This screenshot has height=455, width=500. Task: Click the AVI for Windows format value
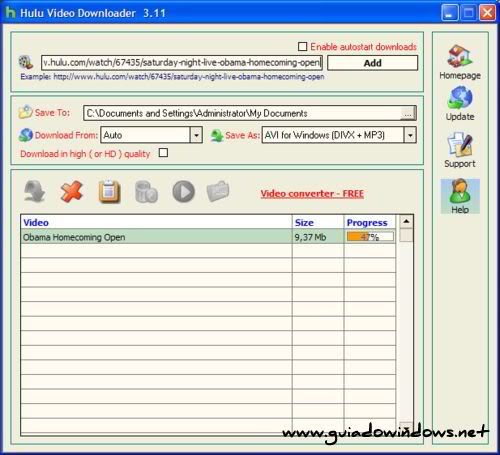[x=325, y=135]
